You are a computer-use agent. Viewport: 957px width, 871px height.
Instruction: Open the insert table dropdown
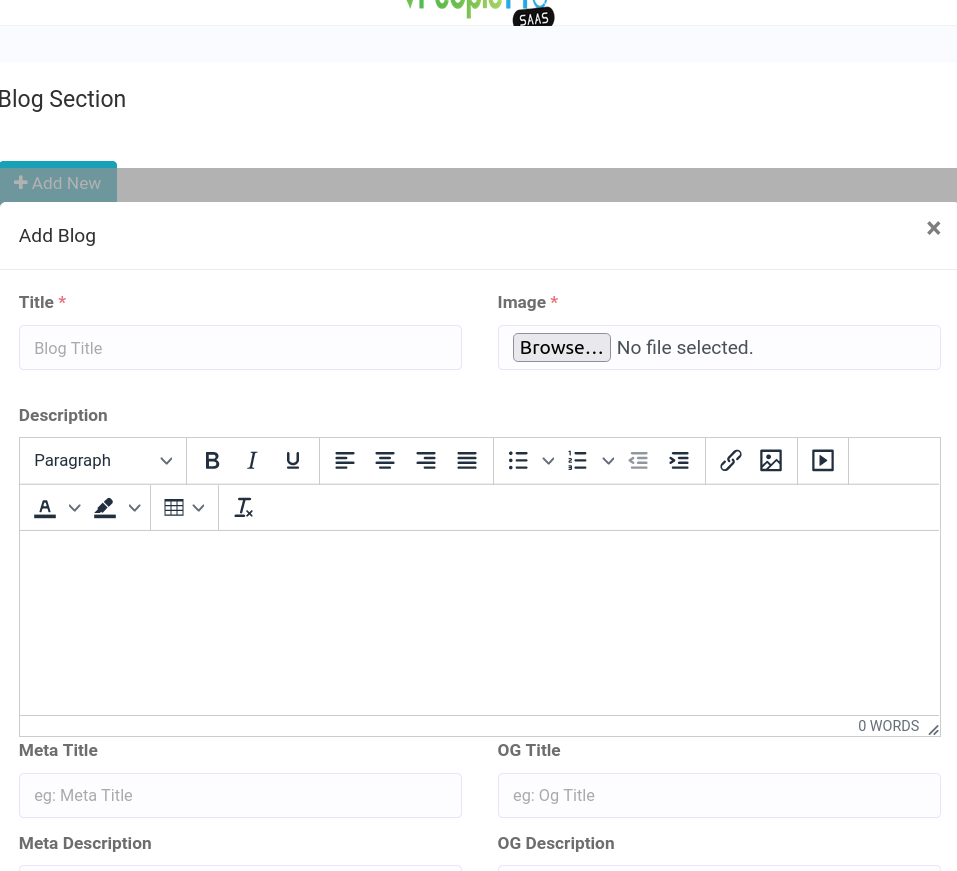(184, 508)
